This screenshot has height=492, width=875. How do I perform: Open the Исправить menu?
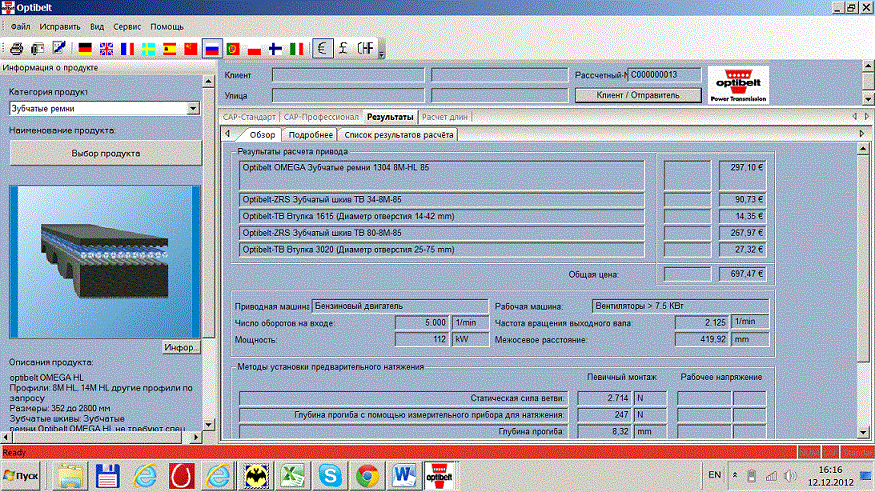(60, 27)
